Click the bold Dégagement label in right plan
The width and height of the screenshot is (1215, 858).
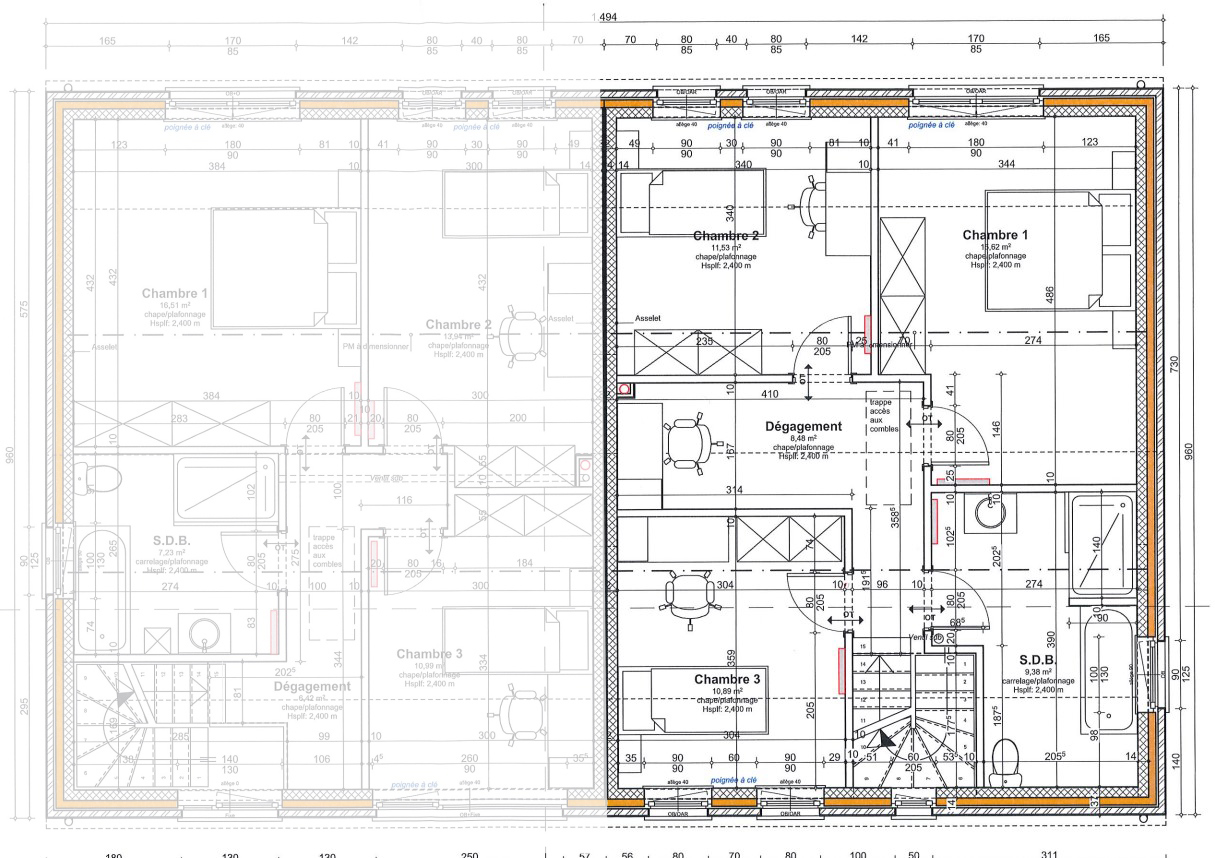pyautogui.click(x=806, y=425)
